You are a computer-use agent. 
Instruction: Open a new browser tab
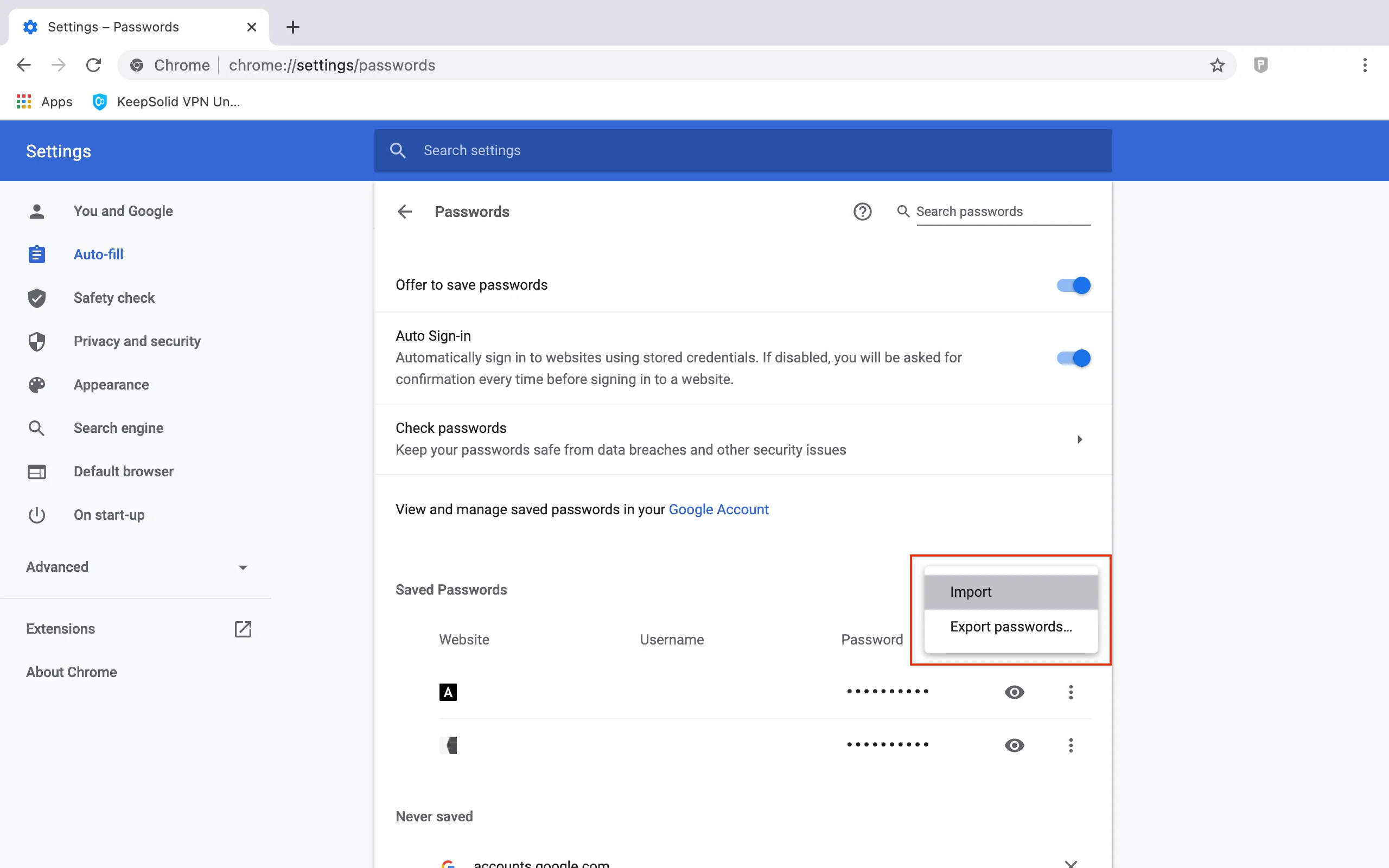pyautogui.click(x=293, y=27)
